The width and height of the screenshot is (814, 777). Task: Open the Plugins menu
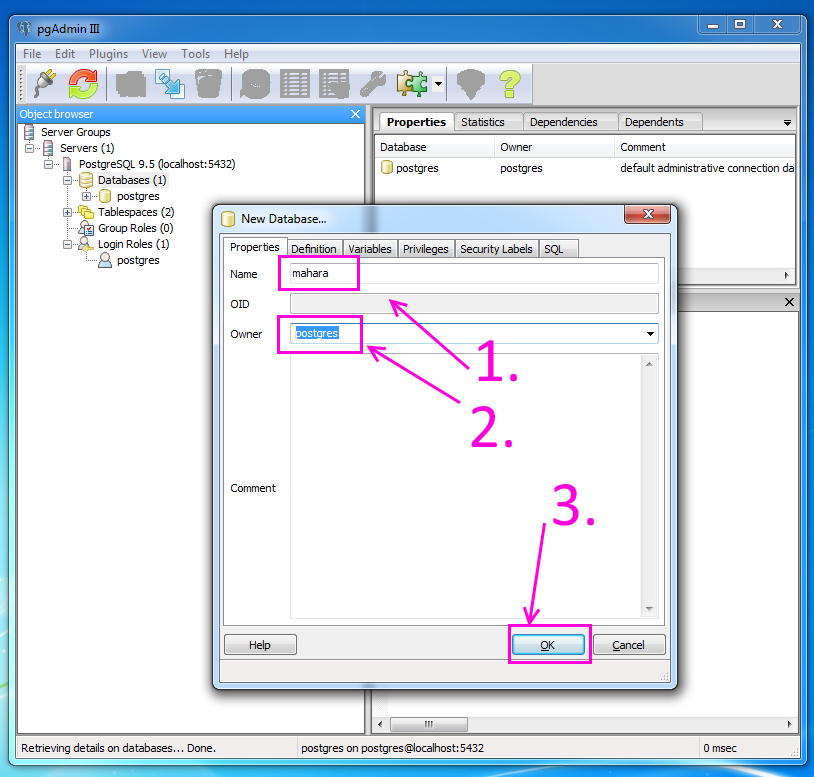[x=108, y=54]
